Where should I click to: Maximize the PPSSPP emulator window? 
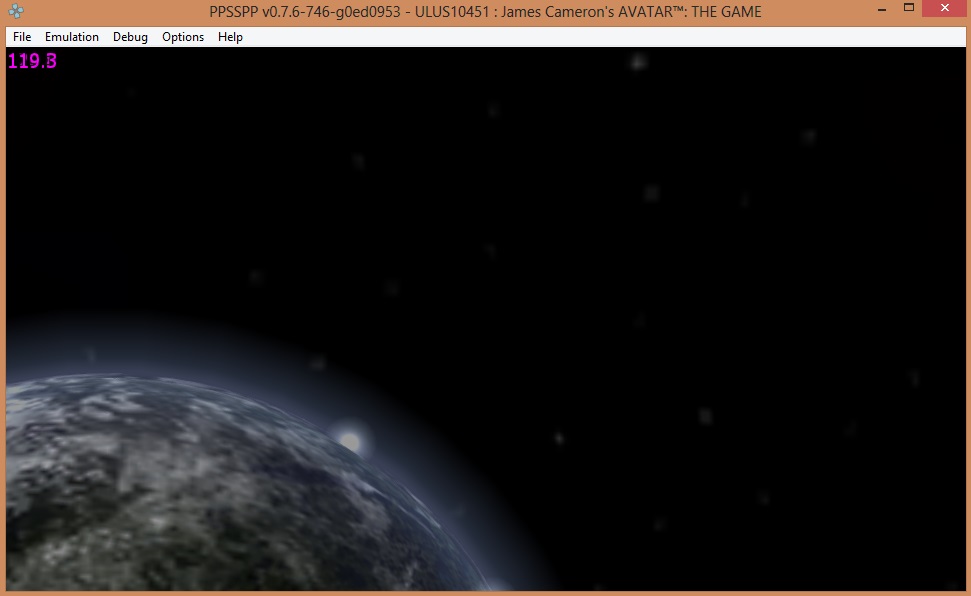point(908,8)
